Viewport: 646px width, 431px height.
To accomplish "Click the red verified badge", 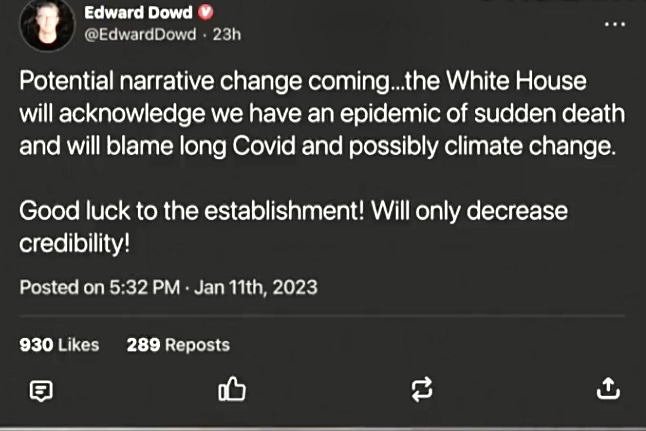I will pyautogui.click(x=207, y=13).
